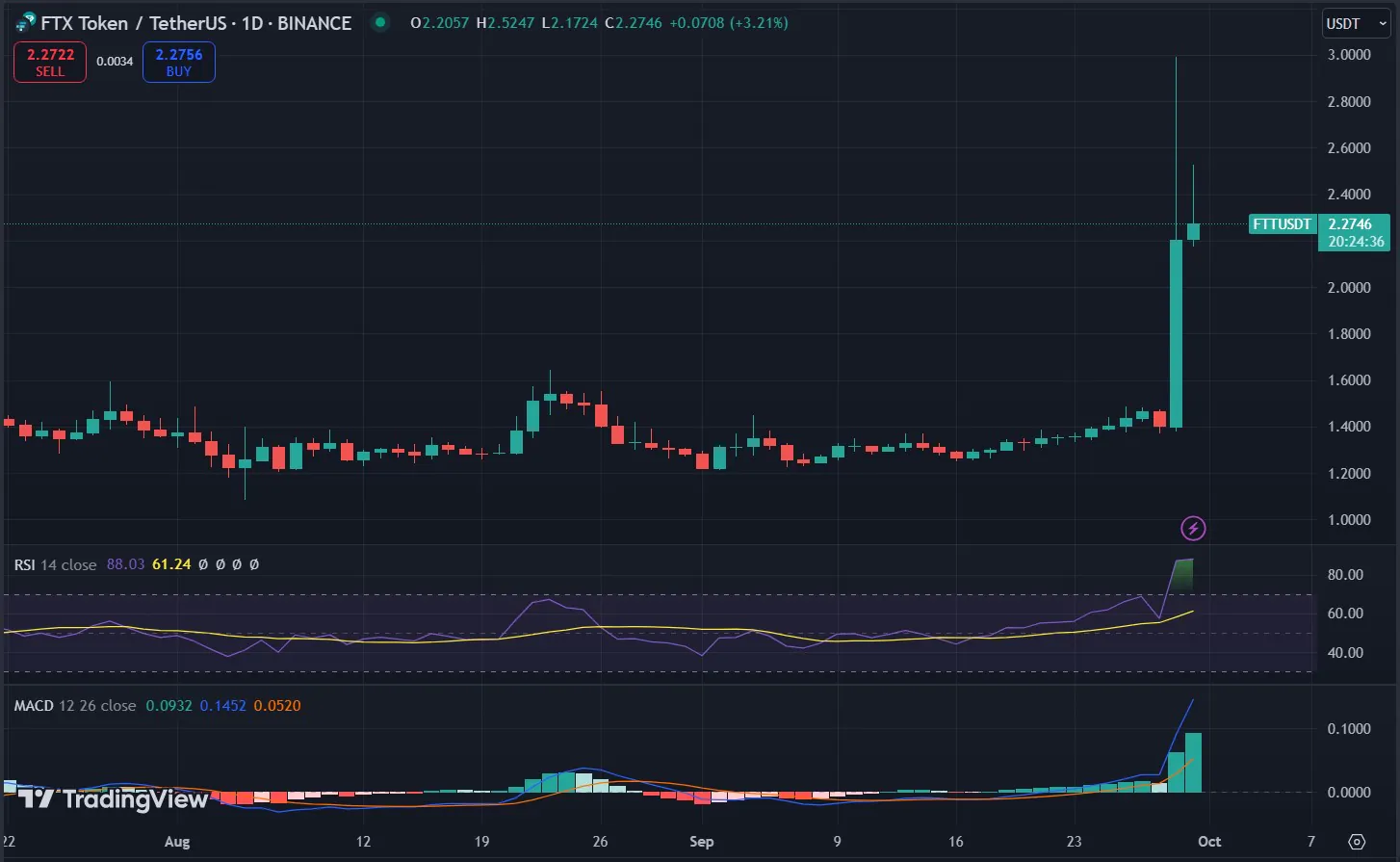The height and width of the screenshot is (862, 1400).
Task: Click MACD histogram value 0.0932
Action: click(169, 706)
